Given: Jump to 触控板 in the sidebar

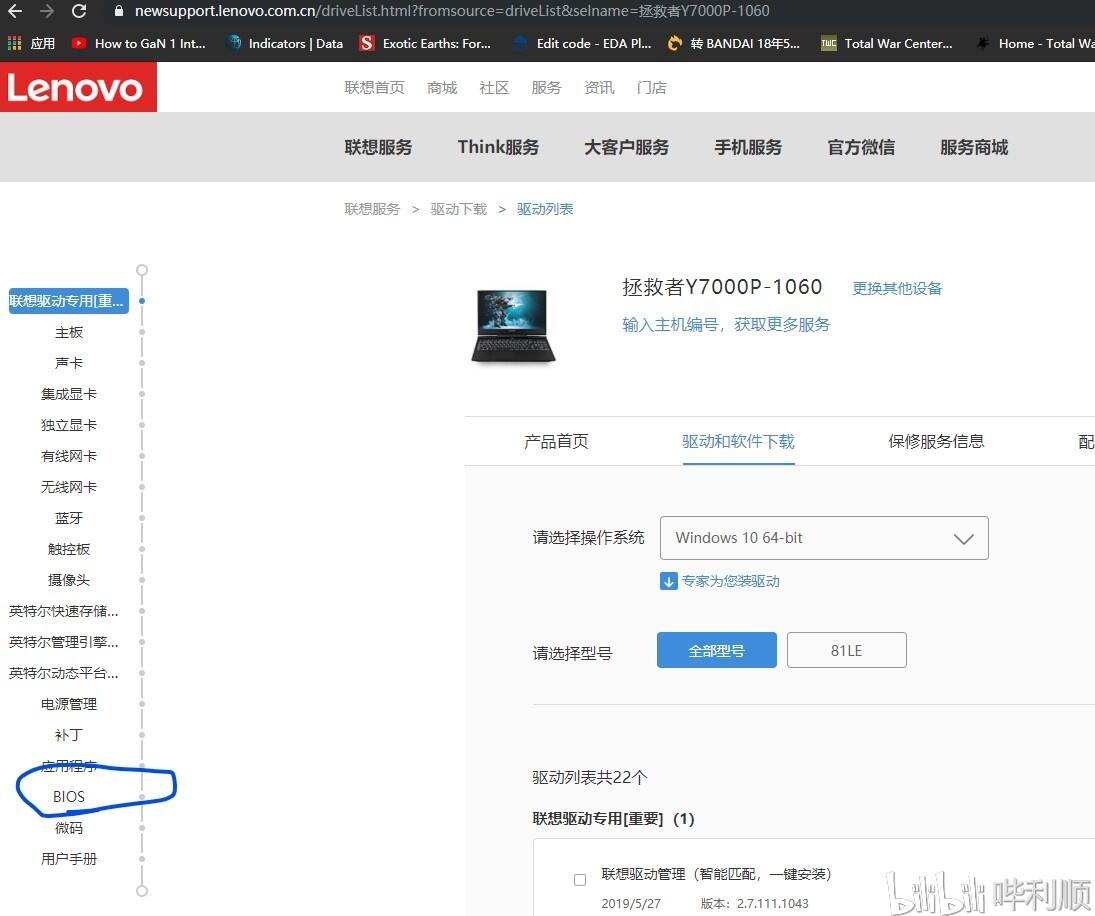Looking at the screenshot, I should [x=69, y=549].
